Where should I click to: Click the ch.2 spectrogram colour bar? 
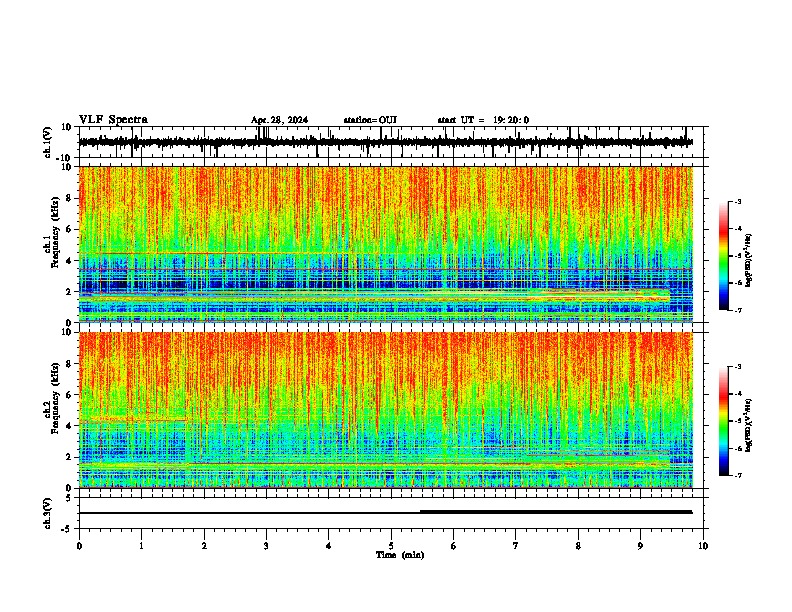pyautogui.click(x=724, y=421)
